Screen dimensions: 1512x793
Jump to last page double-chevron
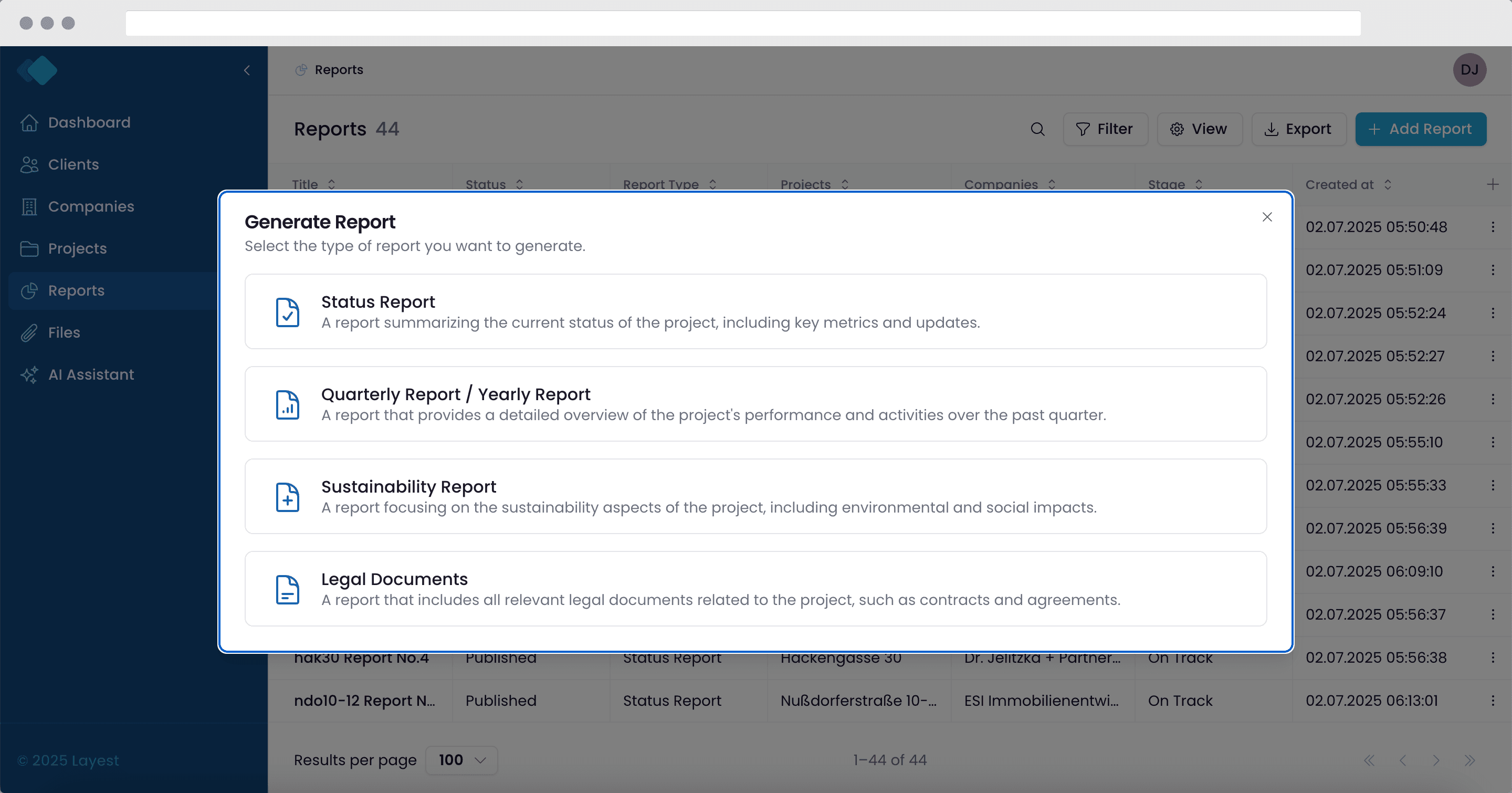point(1471,759)
